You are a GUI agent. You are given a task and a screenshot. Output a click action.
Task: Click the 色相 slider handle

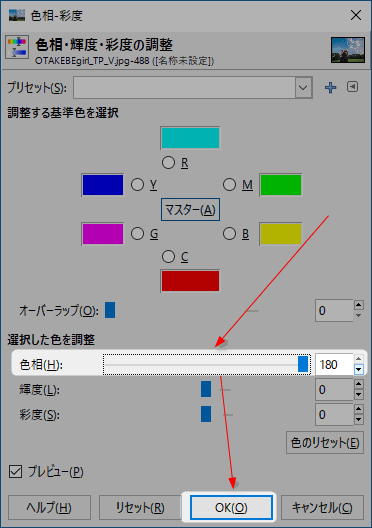(303, 364)
